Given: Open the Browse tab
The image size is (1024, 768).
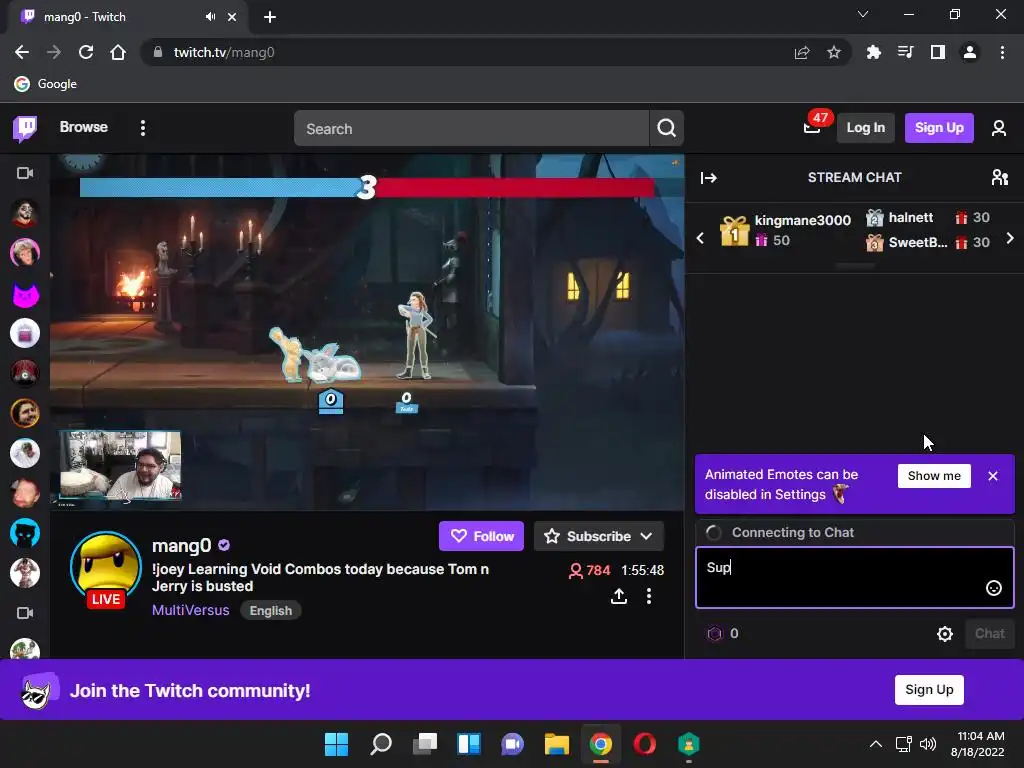Looking at the screenshot, I should click(84, 127).
